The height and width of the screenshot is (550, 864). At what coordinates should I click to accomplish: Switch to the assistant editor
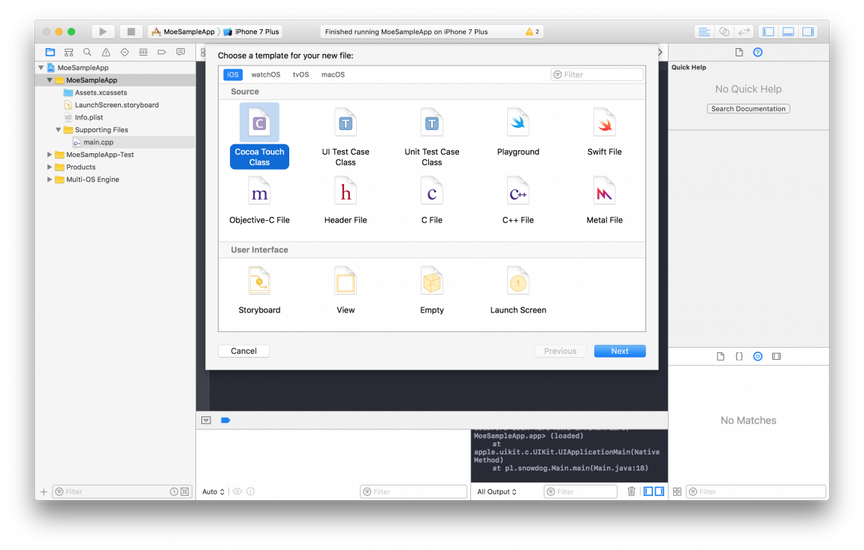(724, 31)
